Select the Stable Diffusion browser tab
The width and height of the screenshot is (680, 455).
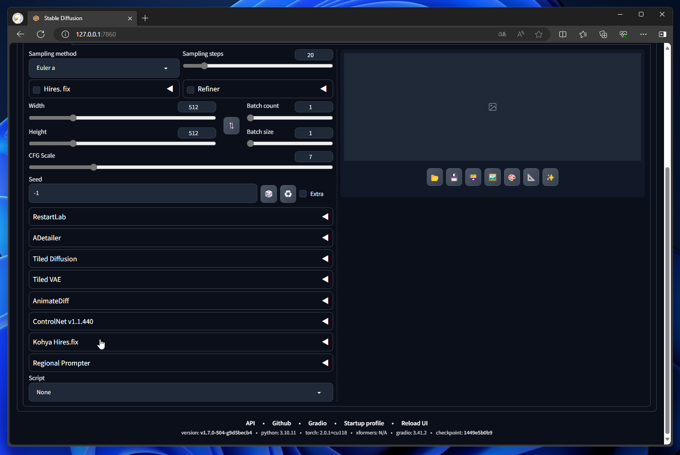[82, 18]
